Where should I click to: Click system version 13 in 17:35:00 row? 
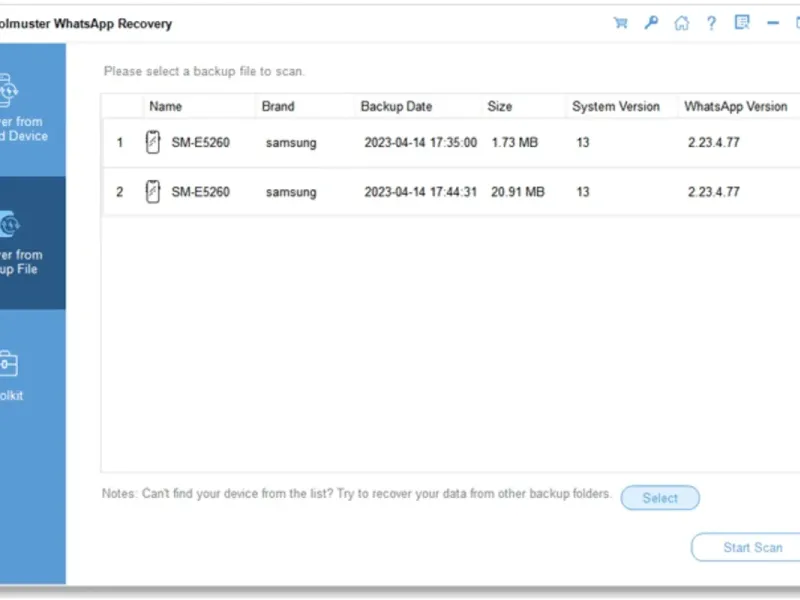tap(583, 142)
